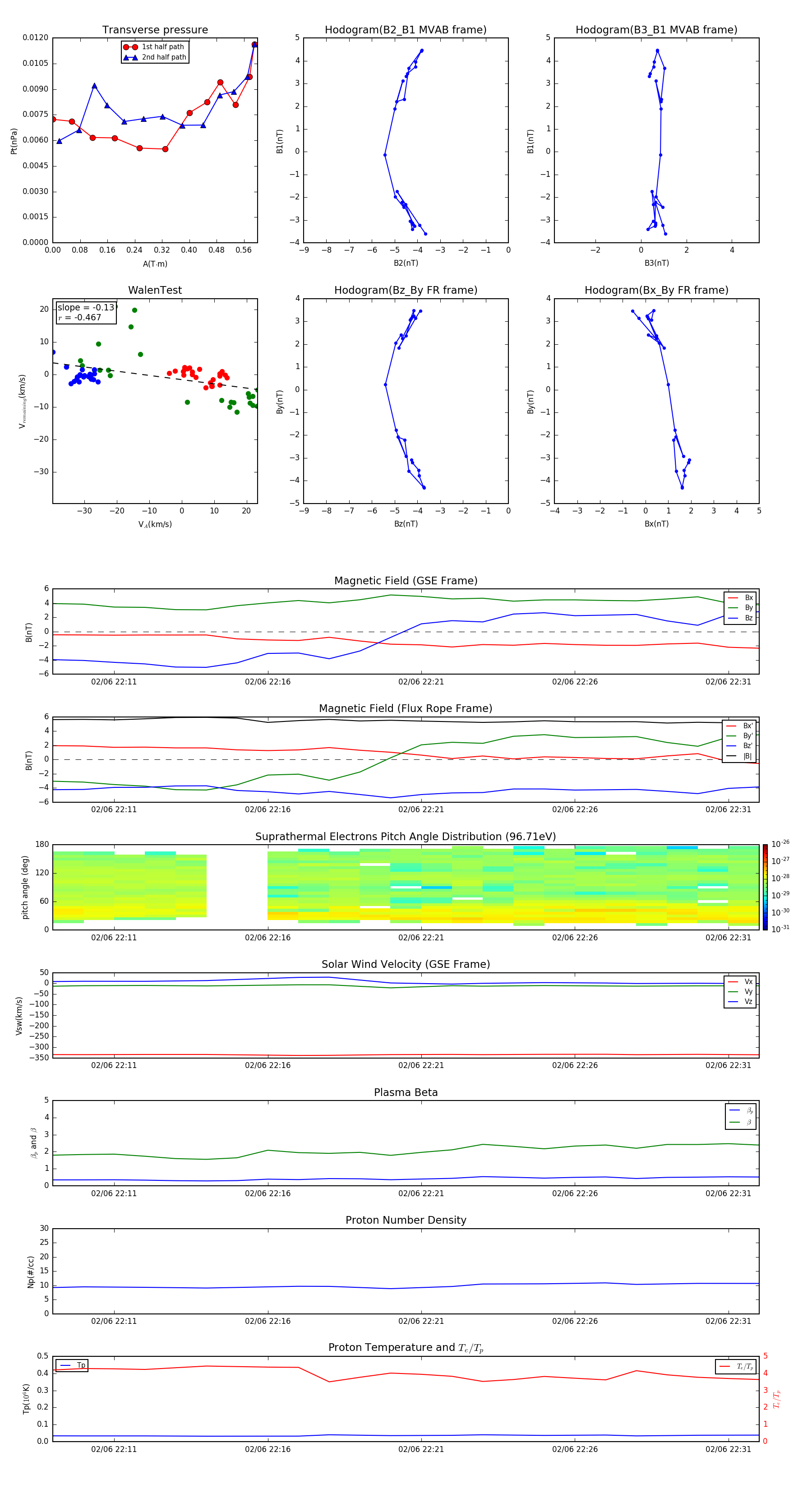Image resolution: width=812 pixels, height=1489 pixels.
Task: Click the "Plasma Beta" plot title
Action: 406,1093
